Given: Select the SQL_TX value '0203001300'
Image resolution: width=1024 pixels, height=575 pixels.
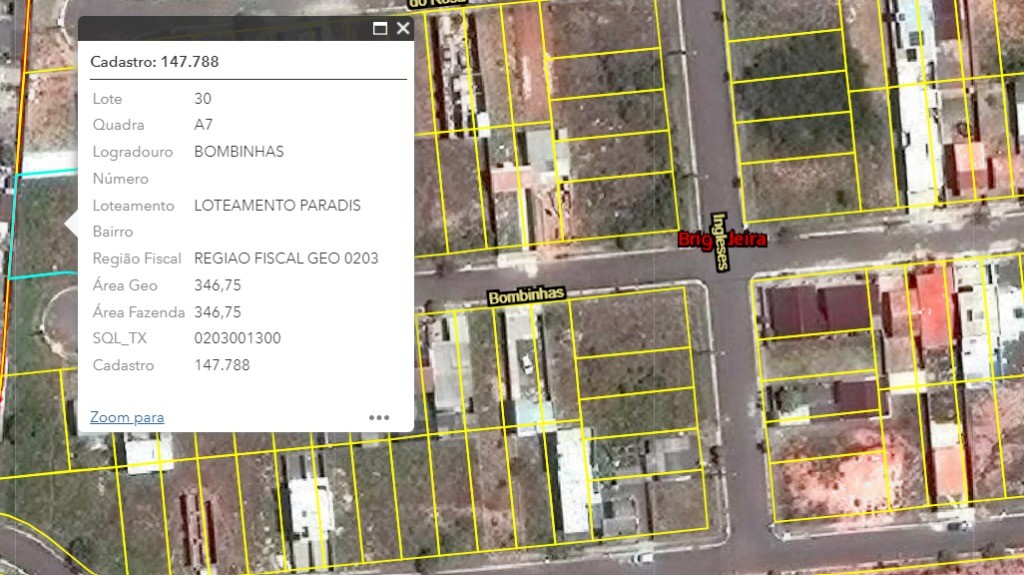Looking at the screenshot, I should click(x=237, y=338).
